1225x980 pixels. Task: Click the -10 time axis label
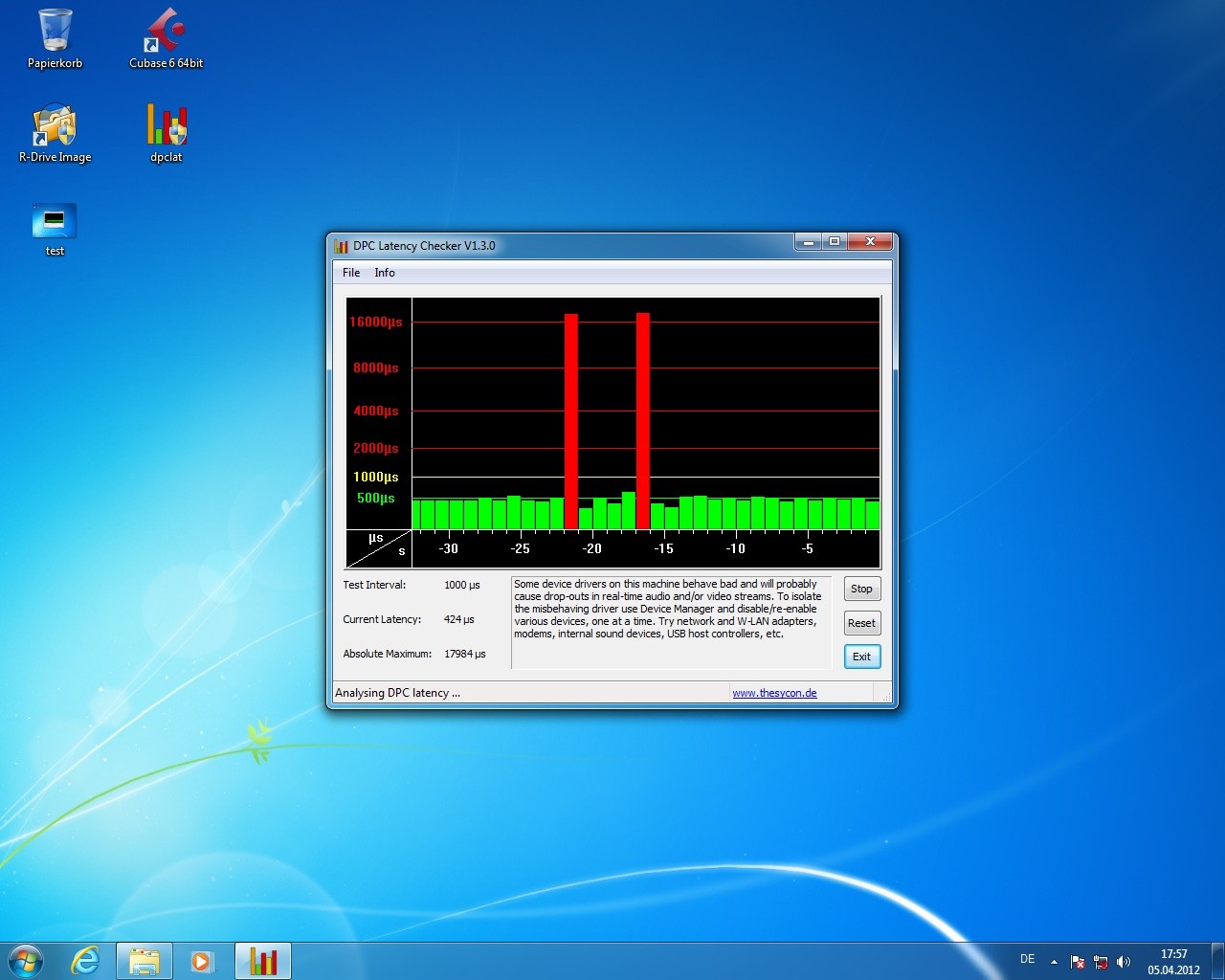click(735, 548)
